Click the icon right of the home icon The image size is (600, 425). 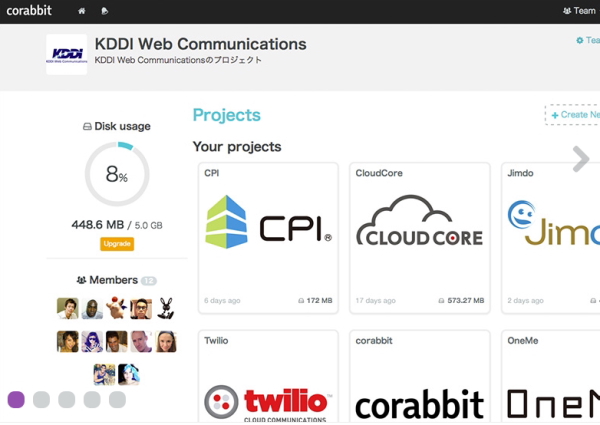click(105, 11)
